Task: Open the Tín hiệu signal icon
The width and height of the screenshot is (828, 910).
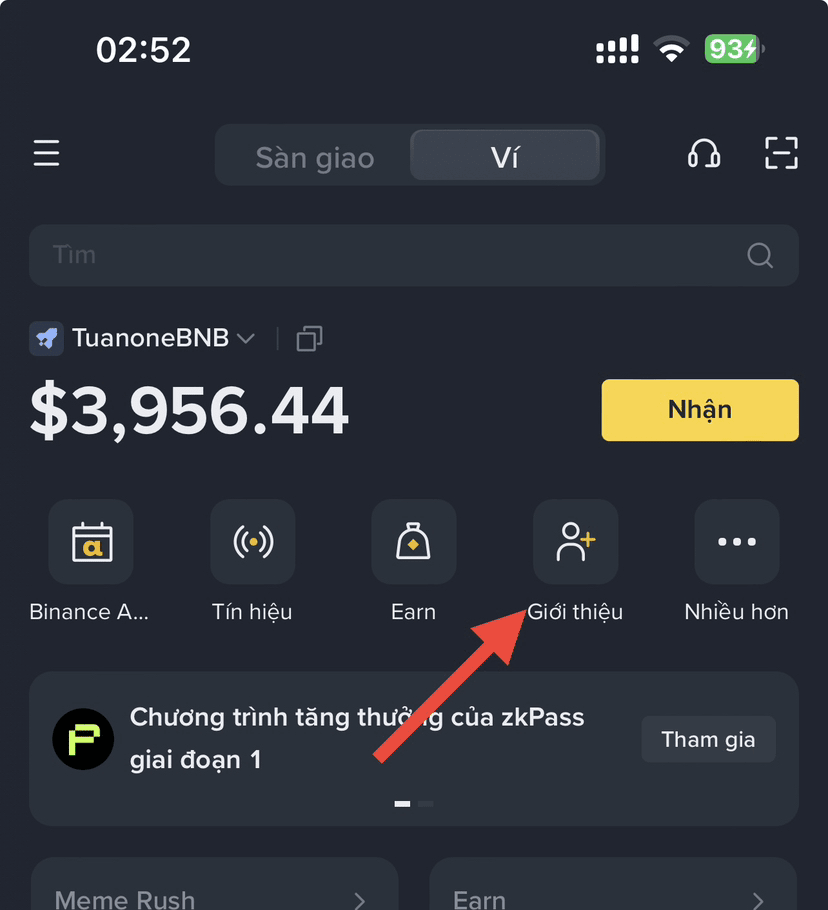Action: [x=252, y=541]
